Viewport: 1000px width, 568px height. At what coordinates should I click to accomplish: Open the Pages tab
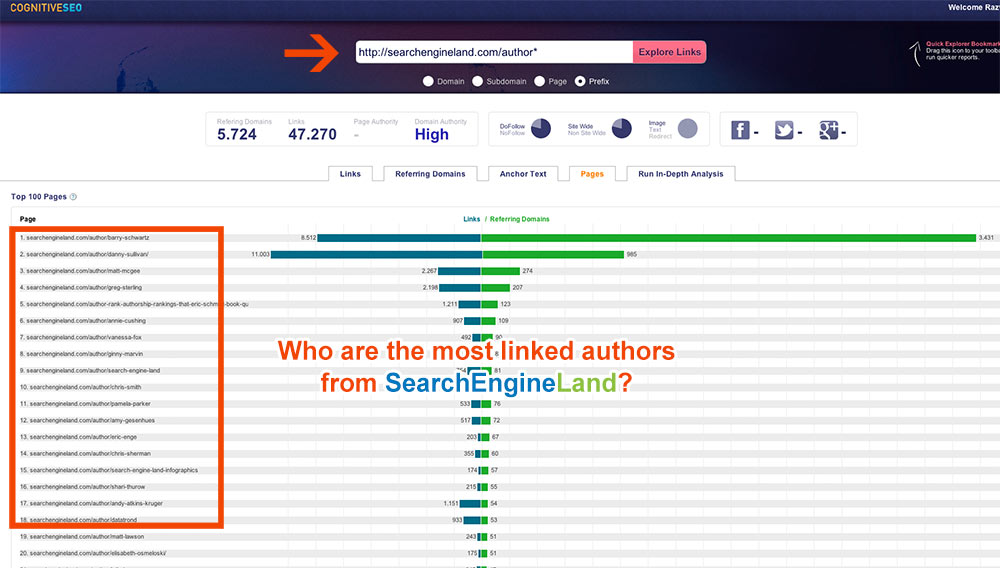592,173
